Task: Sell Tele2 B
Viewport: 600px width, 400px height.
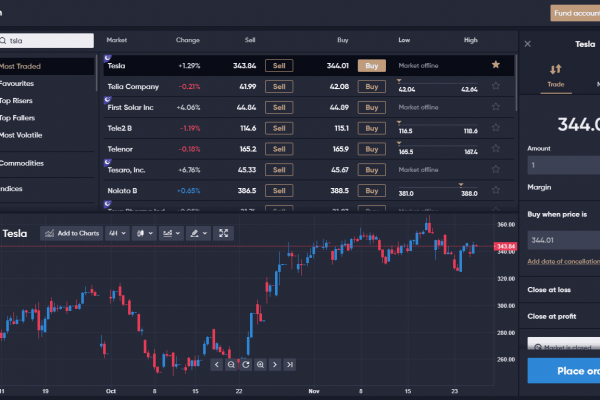Action: point(279,128)
